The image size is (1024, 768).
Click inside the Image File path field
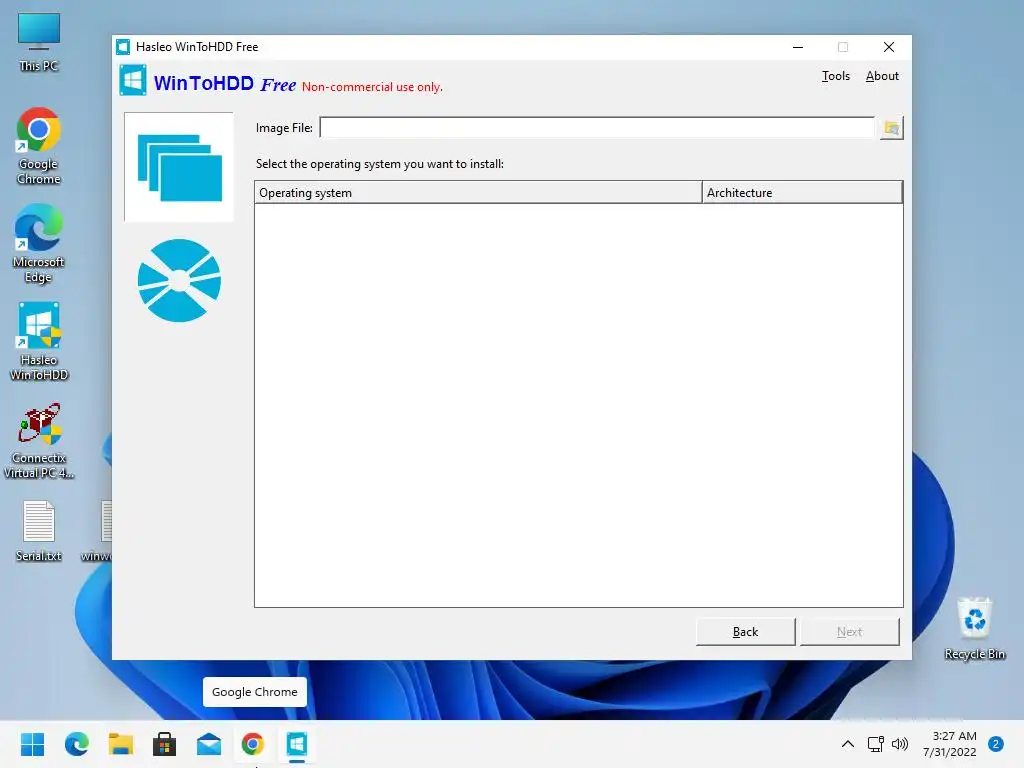[x=597, y=128]
